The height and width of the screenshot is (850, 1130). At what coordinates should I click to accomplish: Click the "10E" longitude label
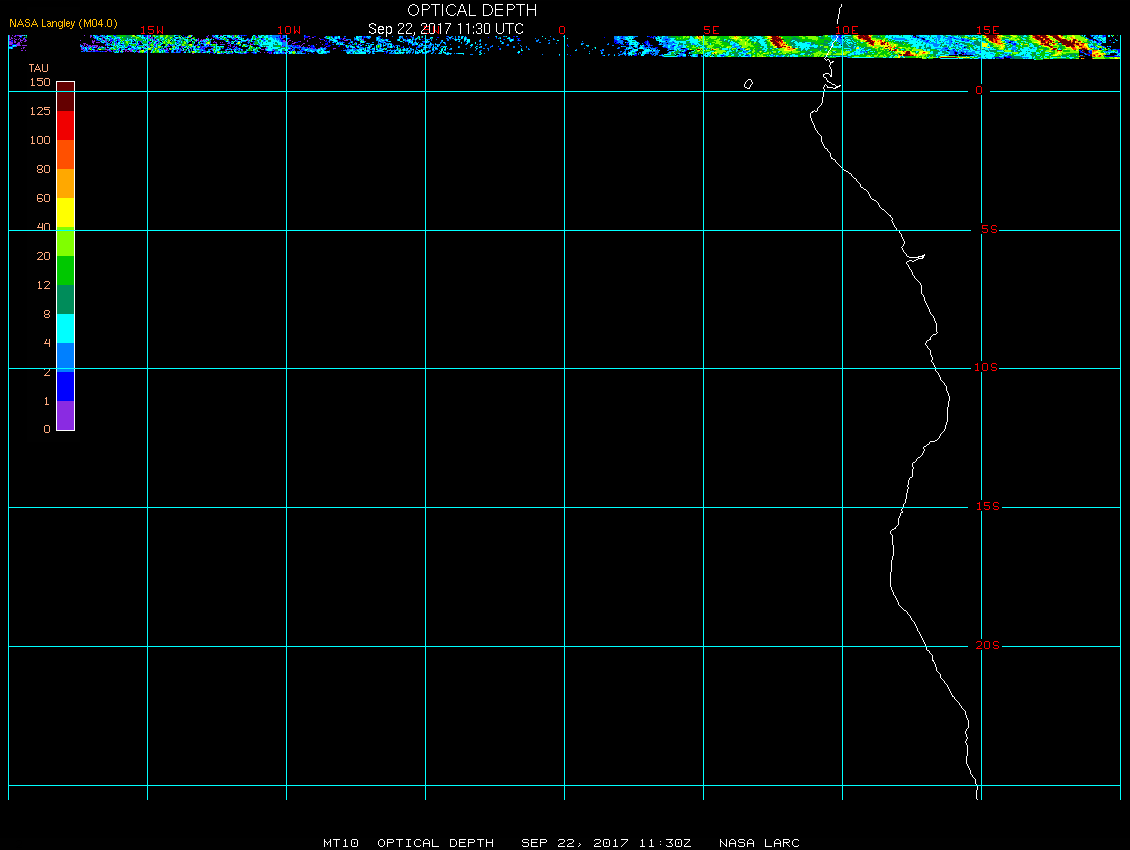pos(847,30)
